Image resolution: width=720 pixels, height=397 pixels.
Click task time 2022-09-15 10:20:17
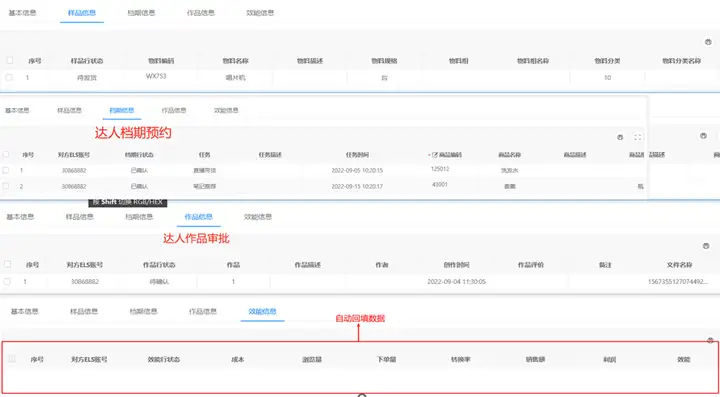pos(357,186)
